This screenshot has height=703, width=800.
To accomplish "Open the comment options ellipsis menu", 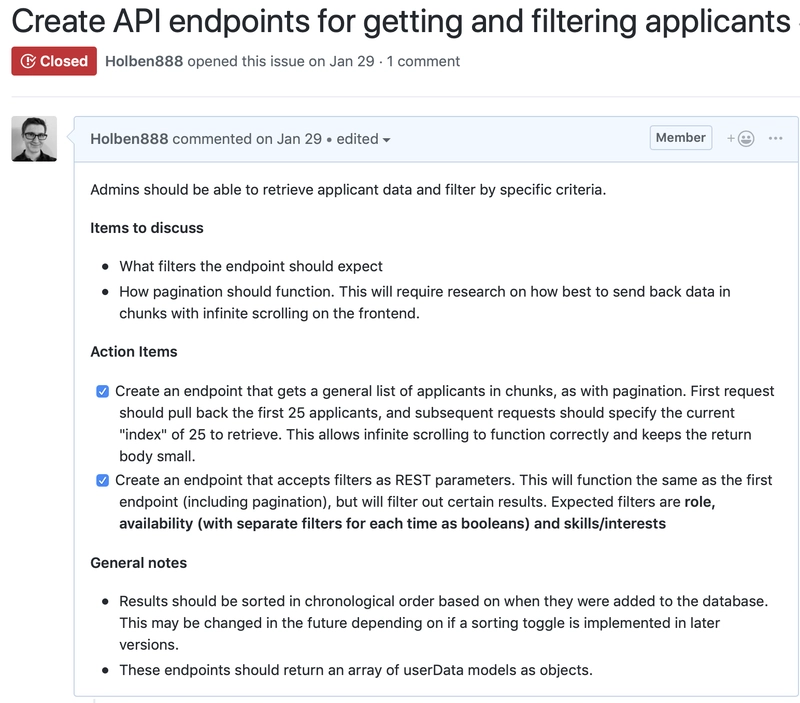I will 775,138.
